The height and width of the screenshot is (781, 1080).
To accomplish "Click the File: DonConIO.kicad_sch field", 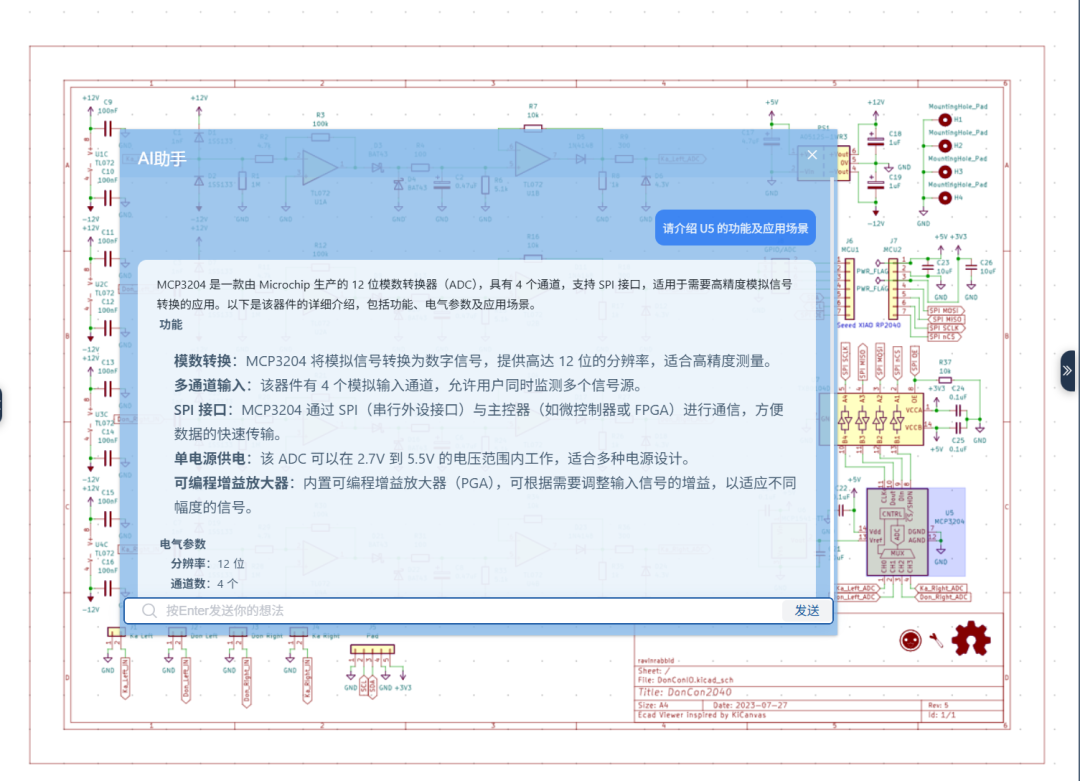I will click(686, 680).
